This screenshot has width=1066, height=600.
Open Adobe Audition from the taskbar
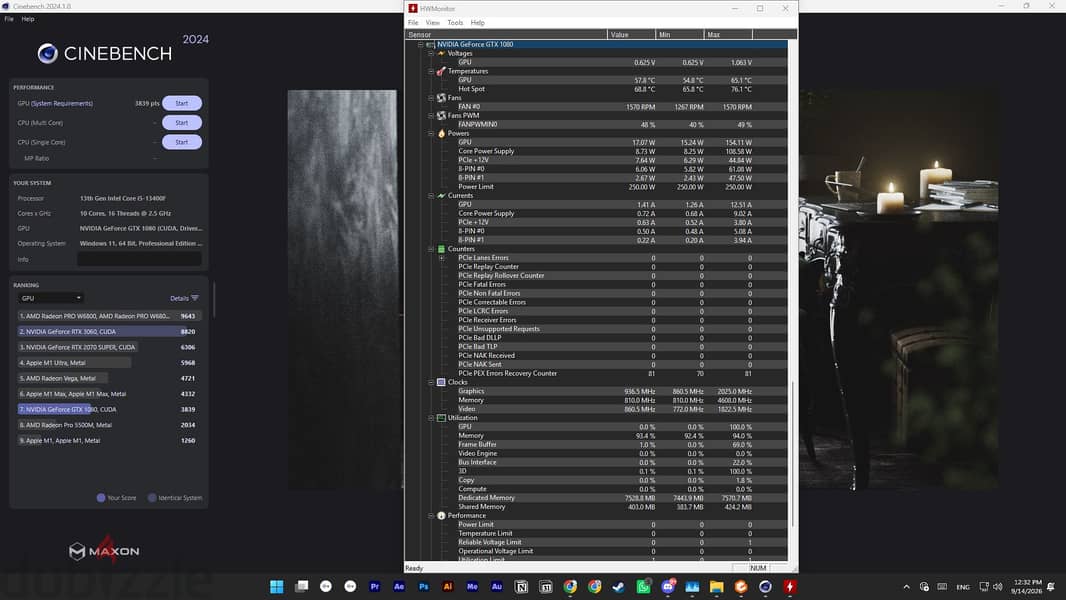[497, 586]
